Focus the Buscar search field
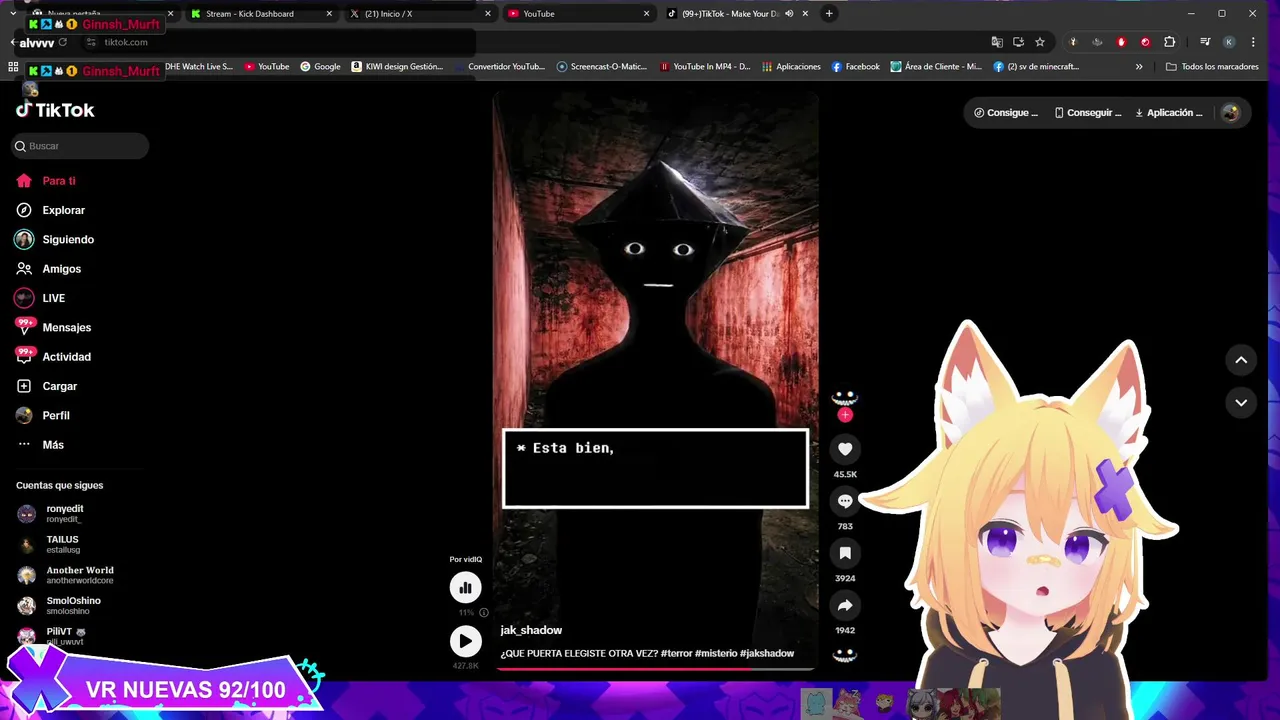The image size is (1280, 720). tap(80, 146)
